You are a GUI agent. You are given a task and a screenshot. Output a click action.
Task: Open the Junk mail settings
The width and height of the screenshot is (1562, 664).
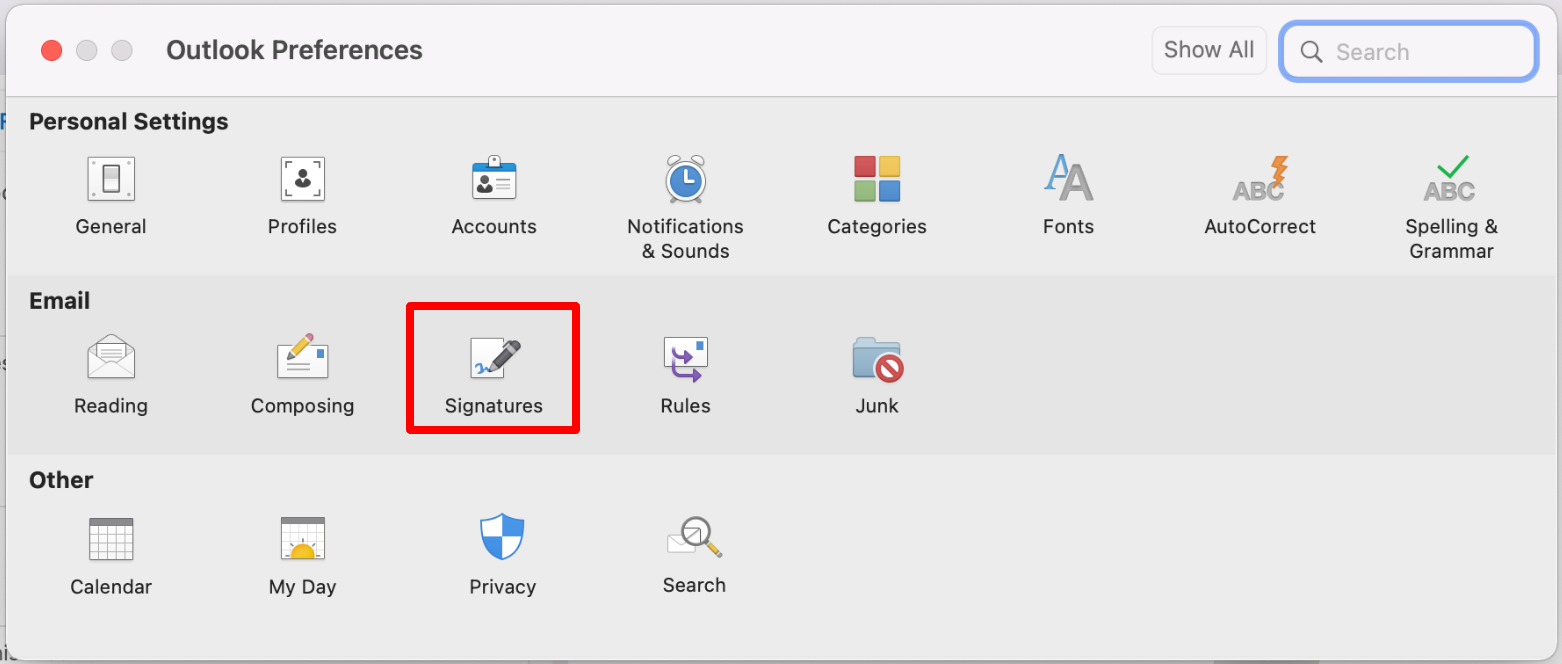pos(876,368)
